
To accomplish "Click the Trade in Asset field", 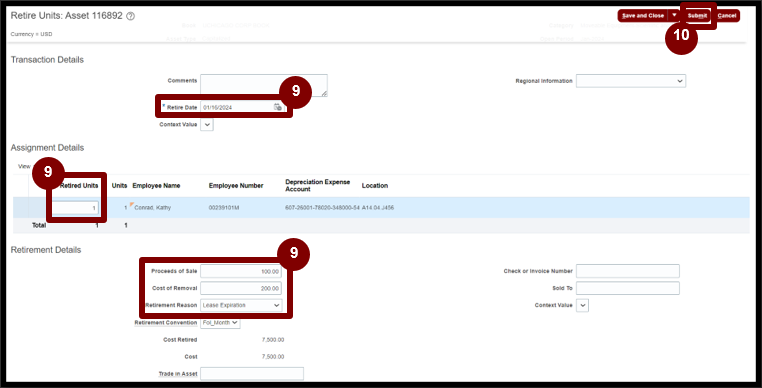I will (252, 374).
